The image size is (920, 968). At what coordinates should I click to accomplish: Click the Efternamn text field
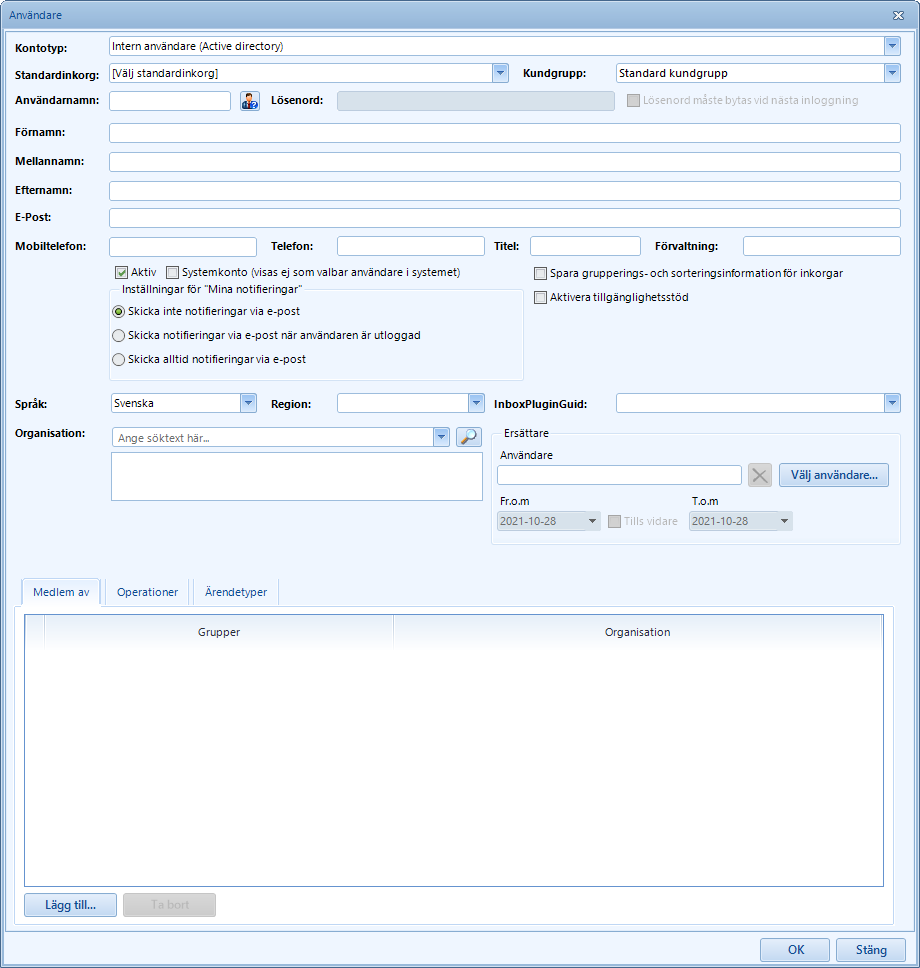point(504,191)
